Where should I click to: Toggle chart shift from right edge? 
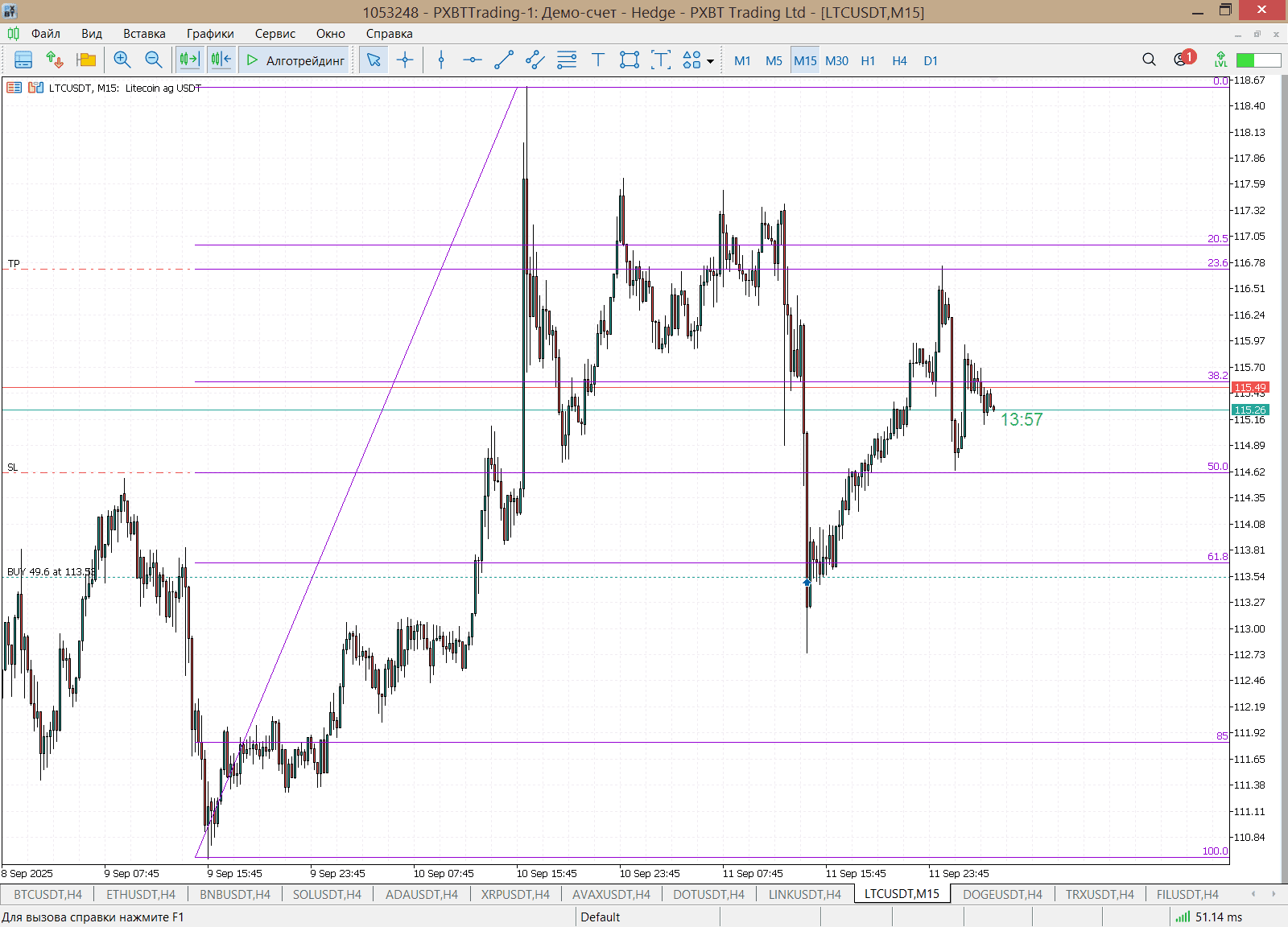(x=221, y=60)
